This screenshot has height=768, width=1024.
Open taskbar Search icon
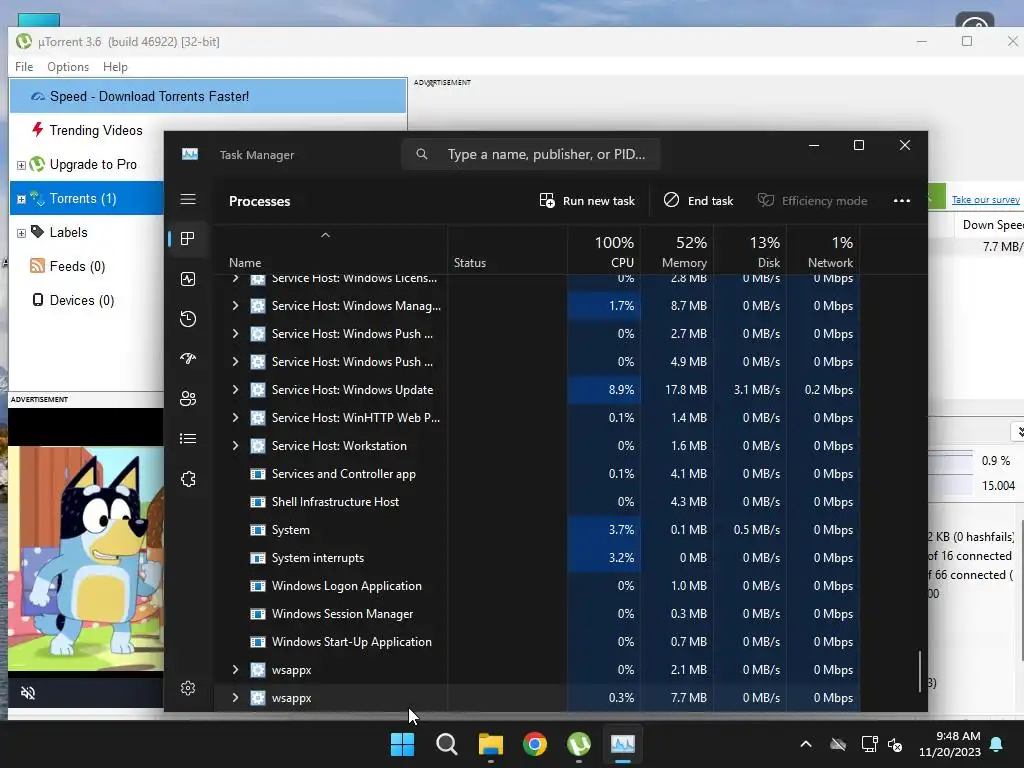pyautogui.click(x=447, y=744)
